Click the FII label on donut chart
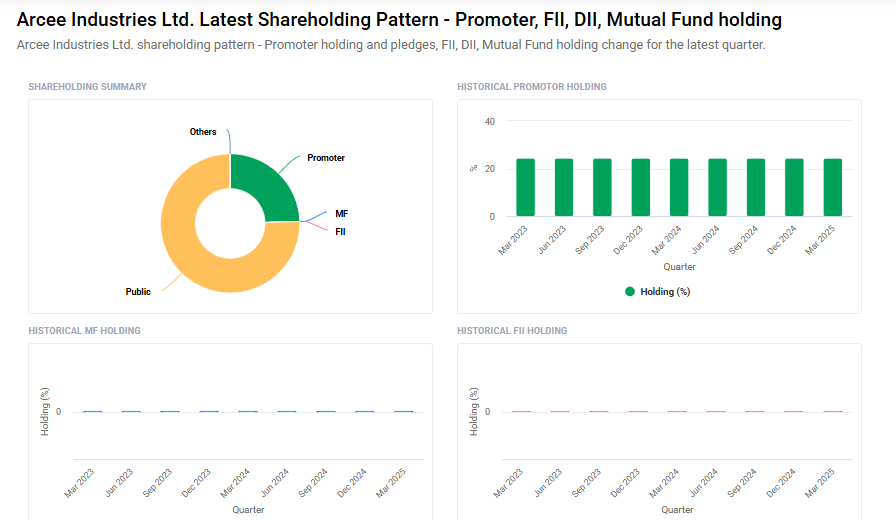 point(340,231)
